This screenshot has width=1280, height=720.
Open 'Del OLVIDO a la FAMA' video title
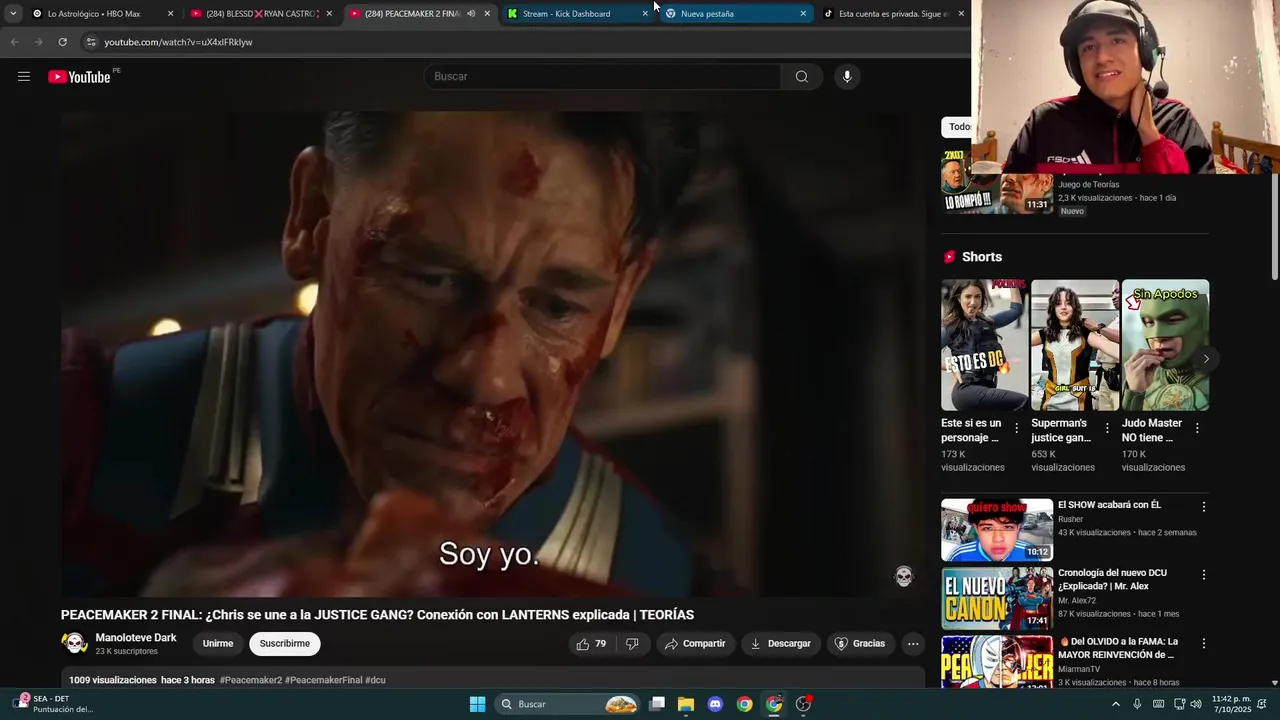tap(1118, 648)
